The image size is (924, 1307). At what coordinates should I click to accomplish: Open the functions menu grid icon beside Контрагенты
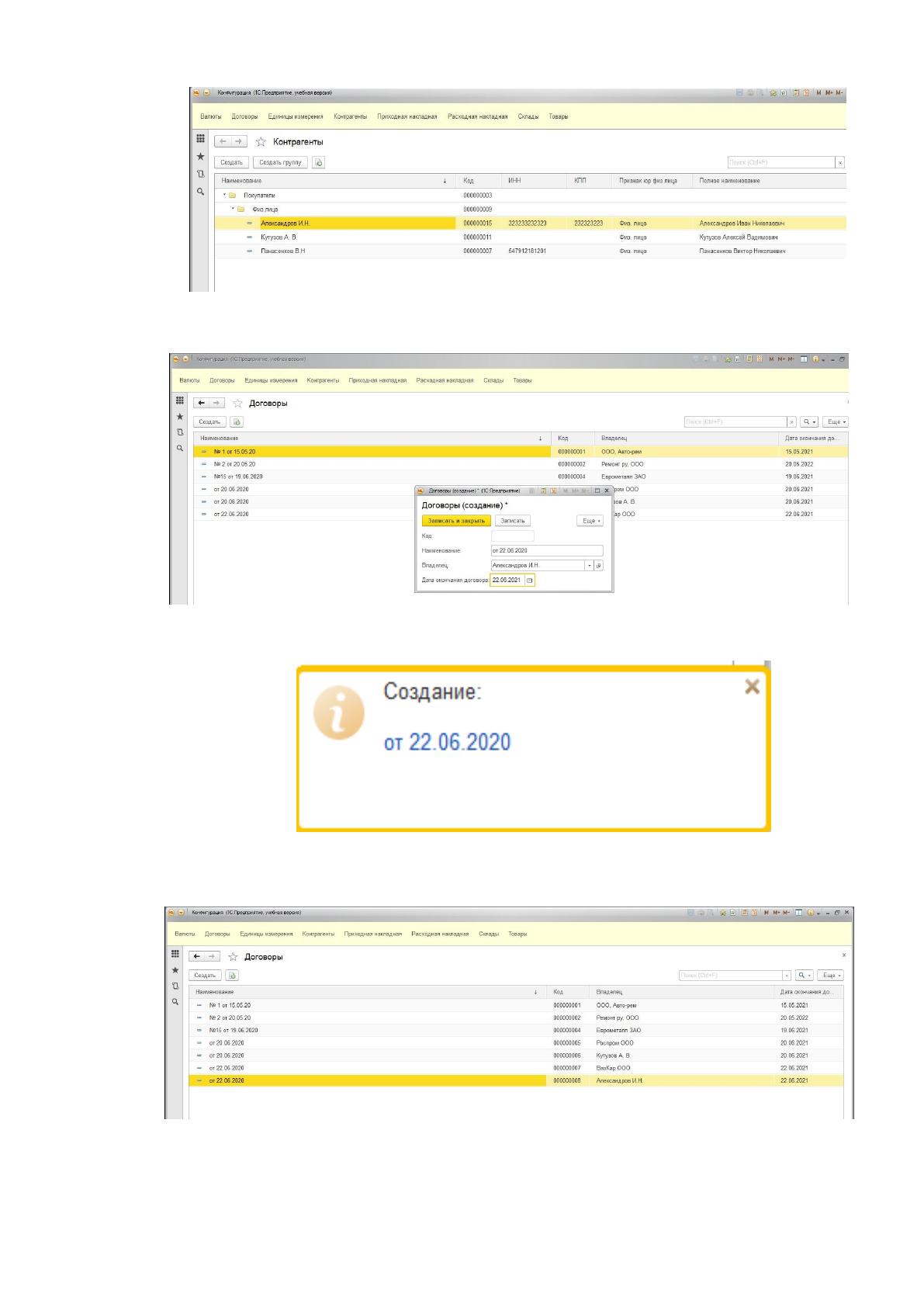point(200,139)
